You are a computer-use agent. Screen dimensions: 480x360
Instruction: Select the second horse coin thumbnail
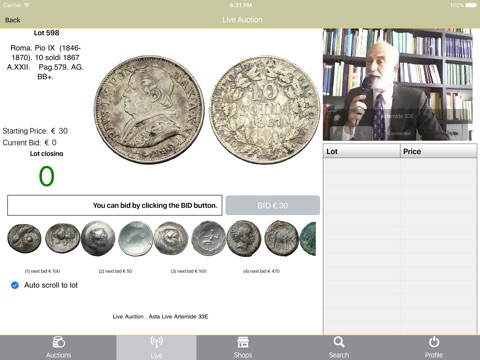point(62,238)
